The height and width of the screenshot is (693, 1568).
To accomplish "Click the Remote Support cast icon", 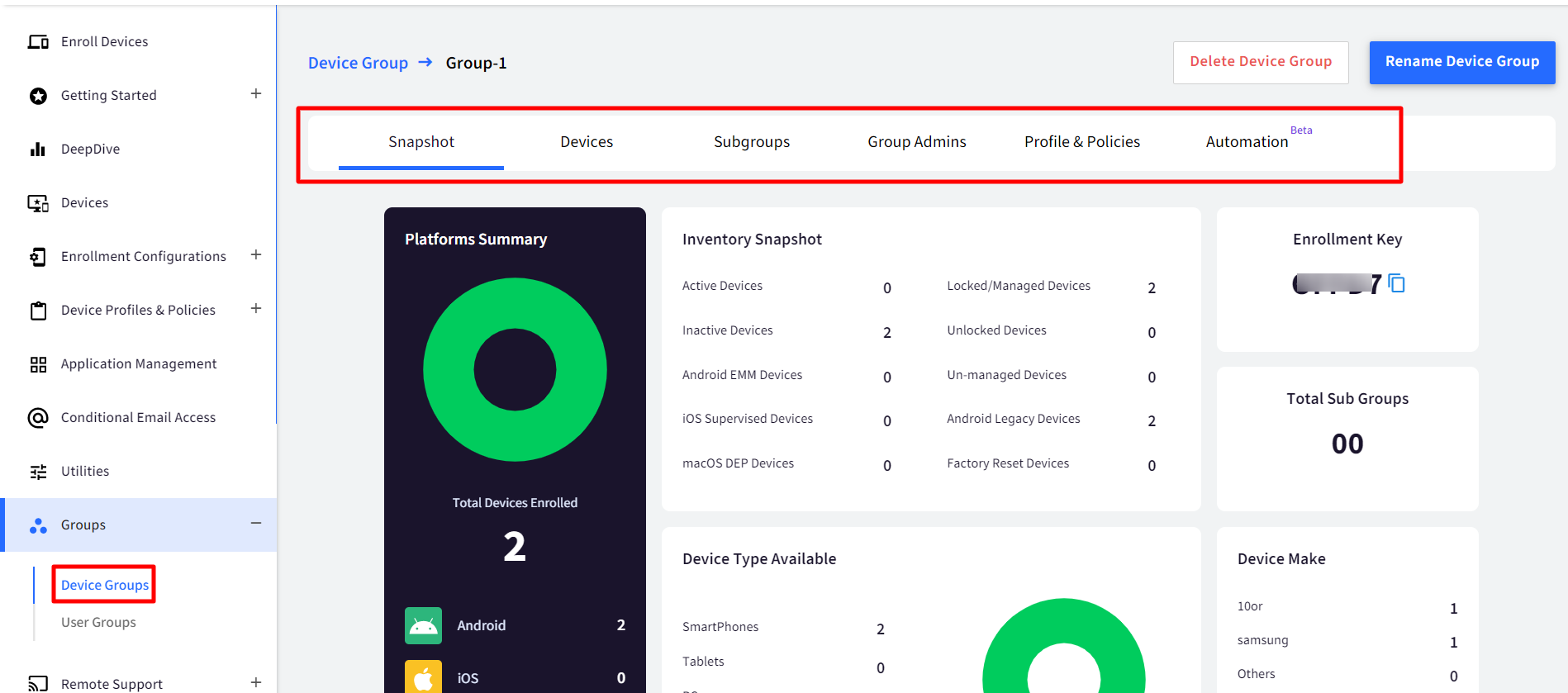I will click(38, 684).
